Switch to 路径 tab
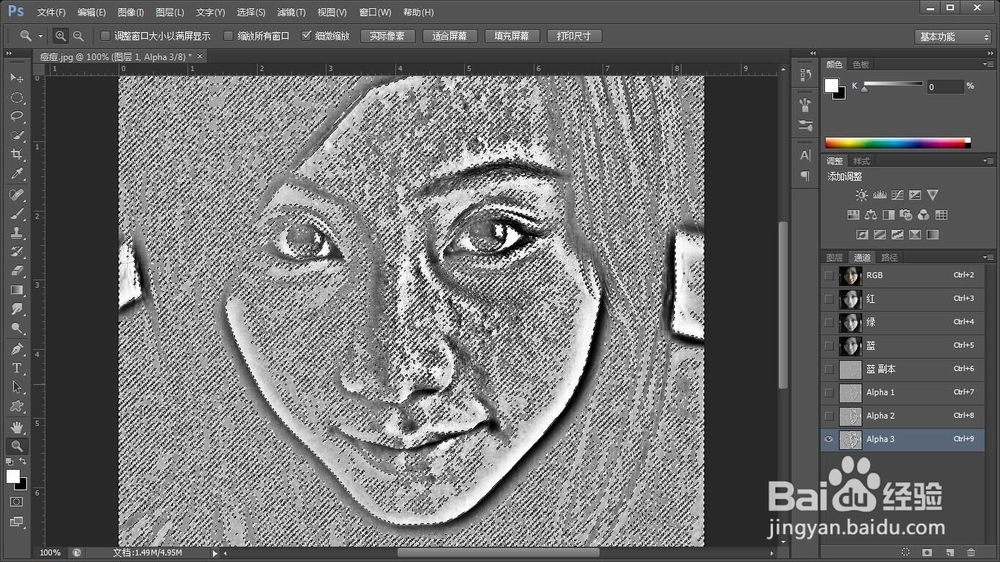Image resolution: width=1000 pixels, height=562 pixels. (889, 258)
